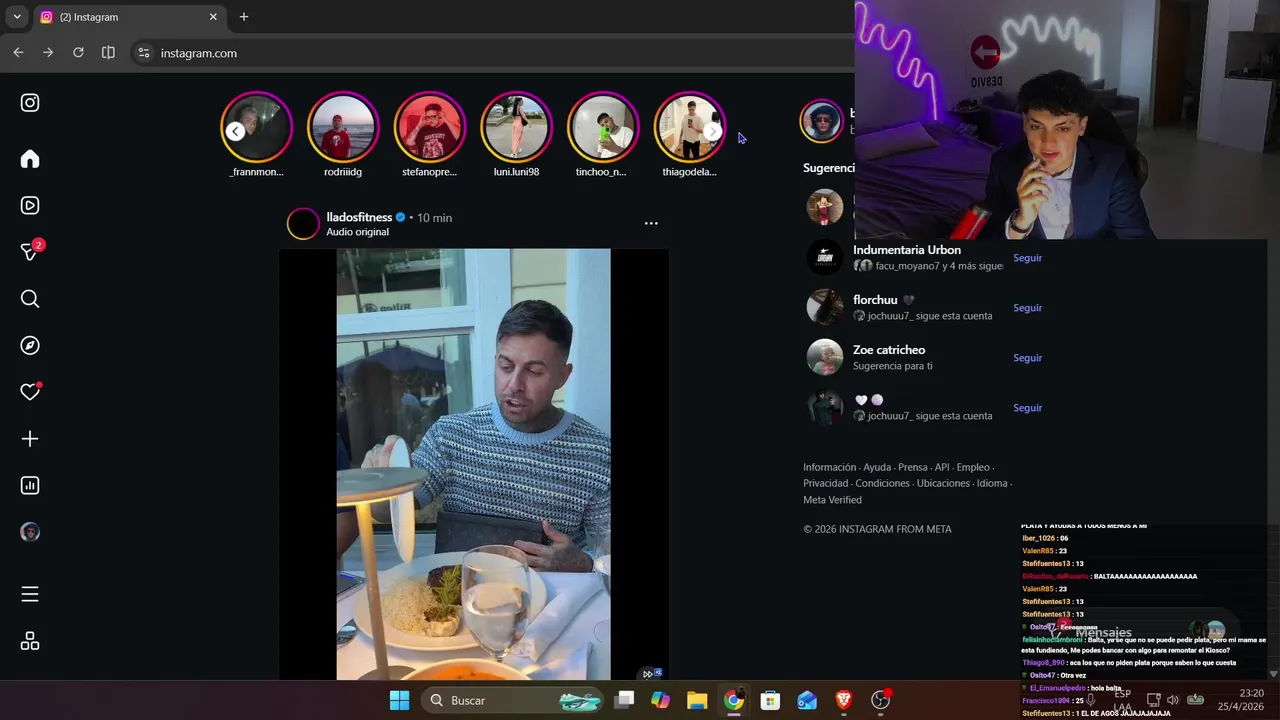Open Explore compass icon

coord(30,345)
